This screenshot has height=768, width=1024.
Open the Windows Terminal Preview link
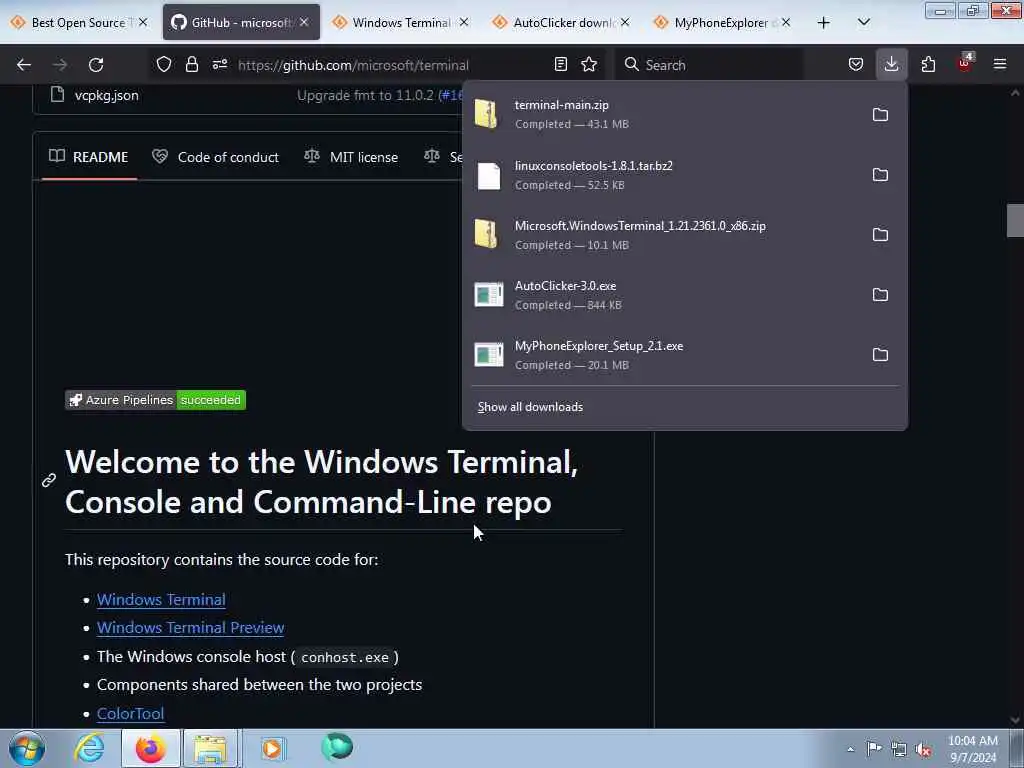191,628
